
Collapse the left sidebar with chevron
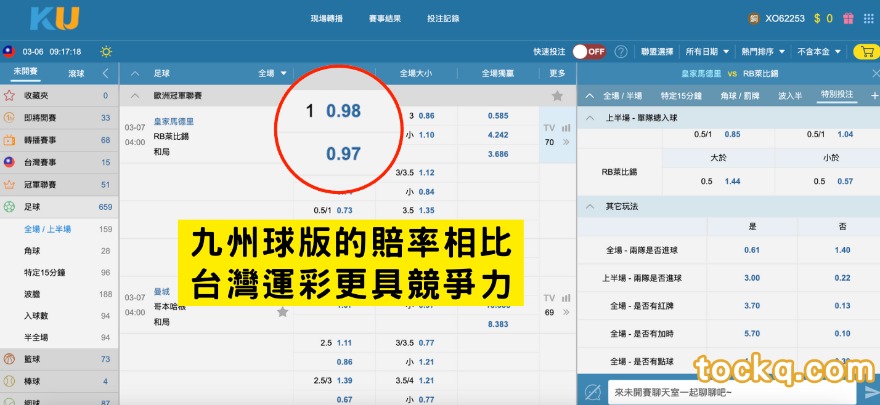click(x=105, y=73)
